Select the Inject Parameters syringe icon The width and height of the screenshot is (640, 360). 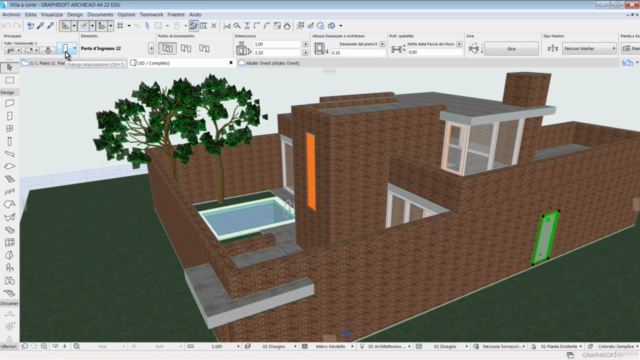point(51,26)
